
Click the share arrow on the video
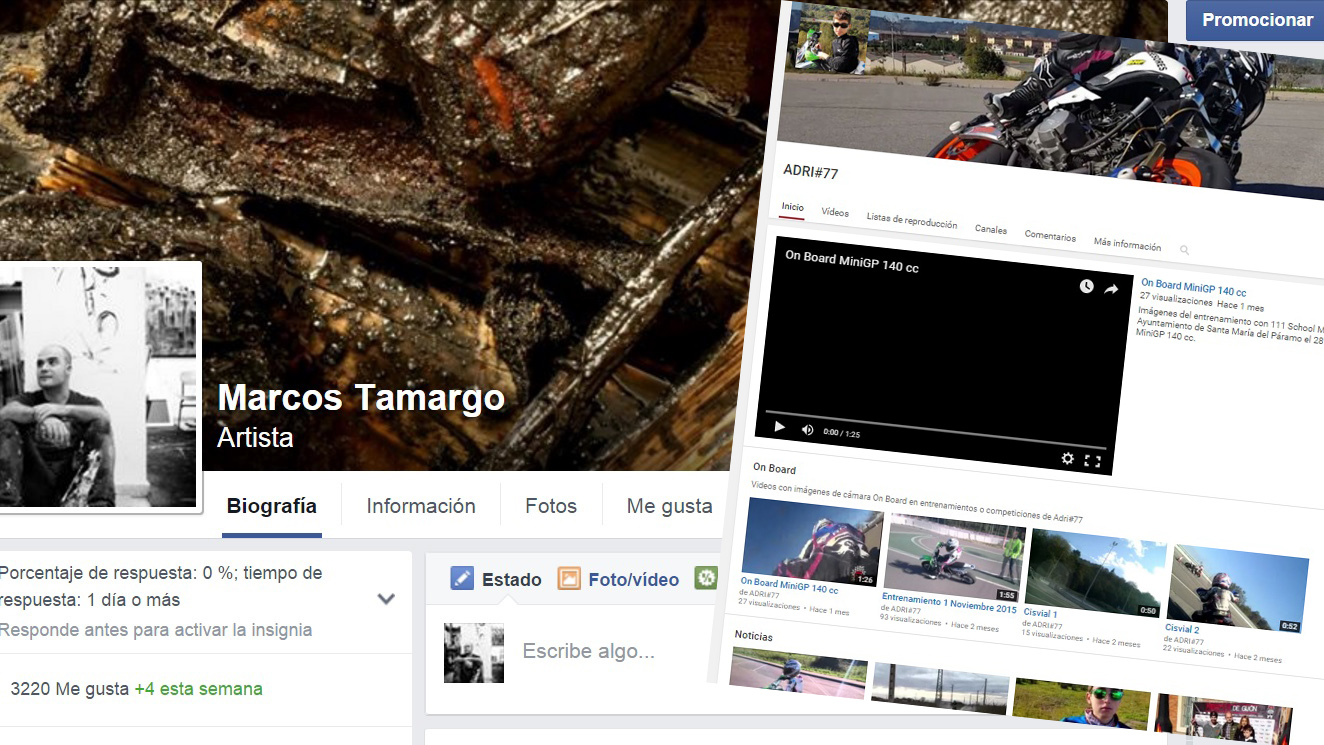pos(1111,289)
